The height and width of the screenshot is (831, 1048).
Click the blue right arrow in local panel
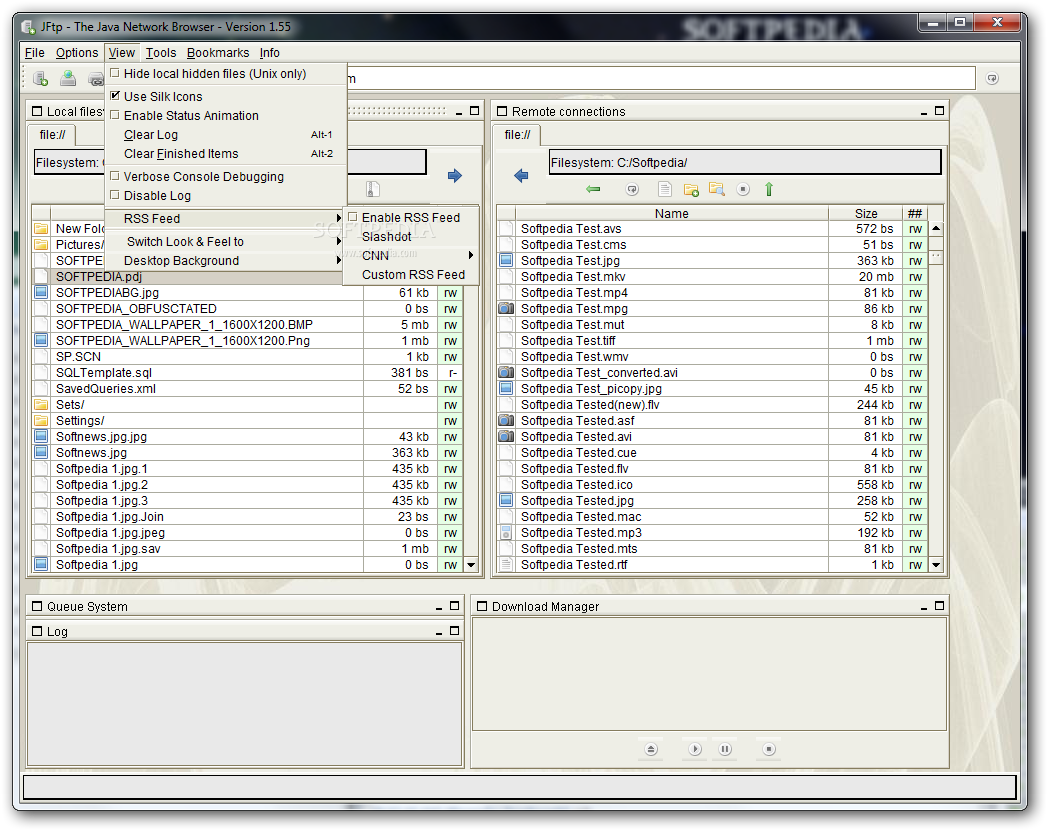coord(455,176)
